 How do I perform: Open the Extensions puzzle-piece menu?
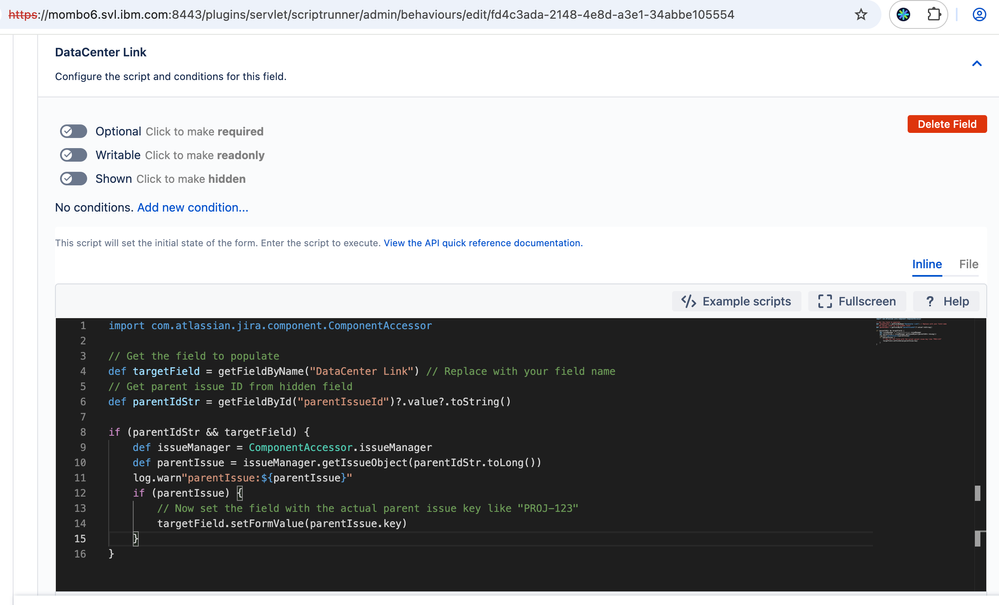(934, 14)
